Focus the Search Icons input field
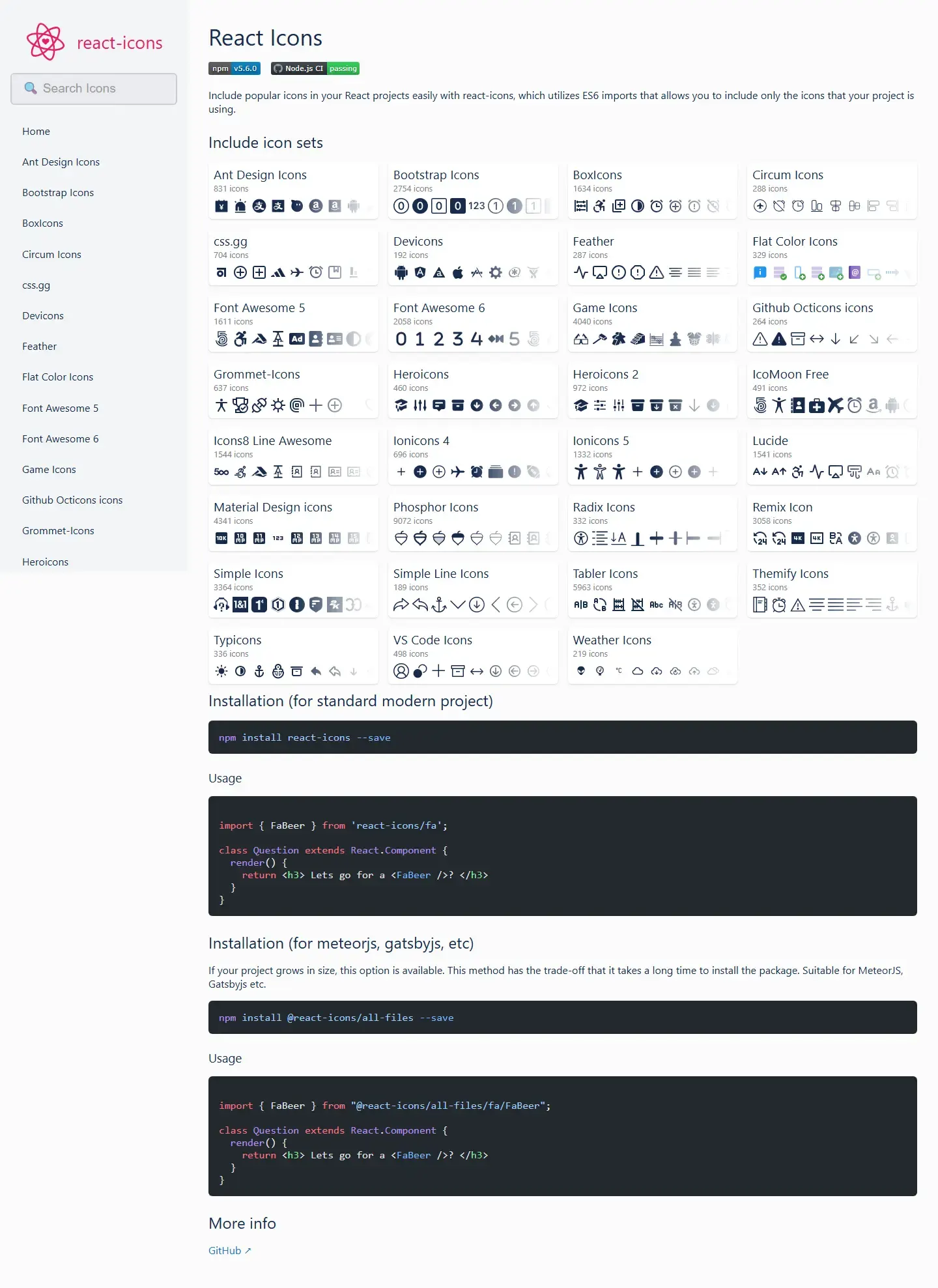 [94, 89]
